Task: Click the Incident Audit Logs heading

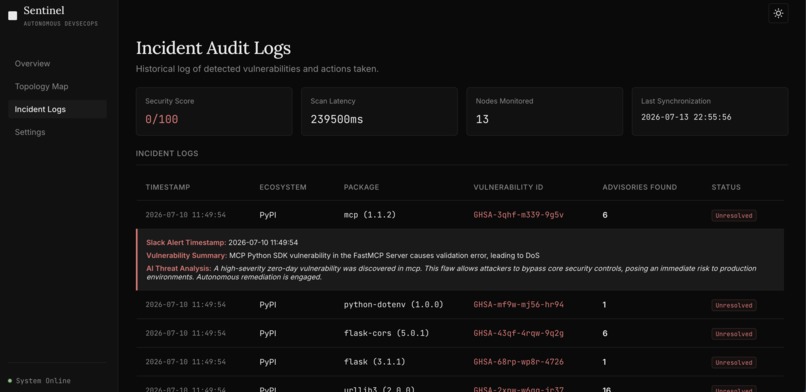Action: click(213, 48)
